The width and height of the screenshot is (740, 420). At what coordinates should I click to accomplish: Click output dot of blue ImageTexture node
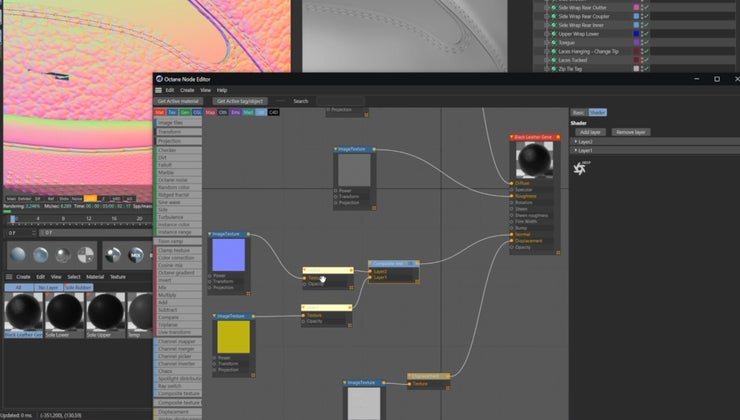click(249, 234)
